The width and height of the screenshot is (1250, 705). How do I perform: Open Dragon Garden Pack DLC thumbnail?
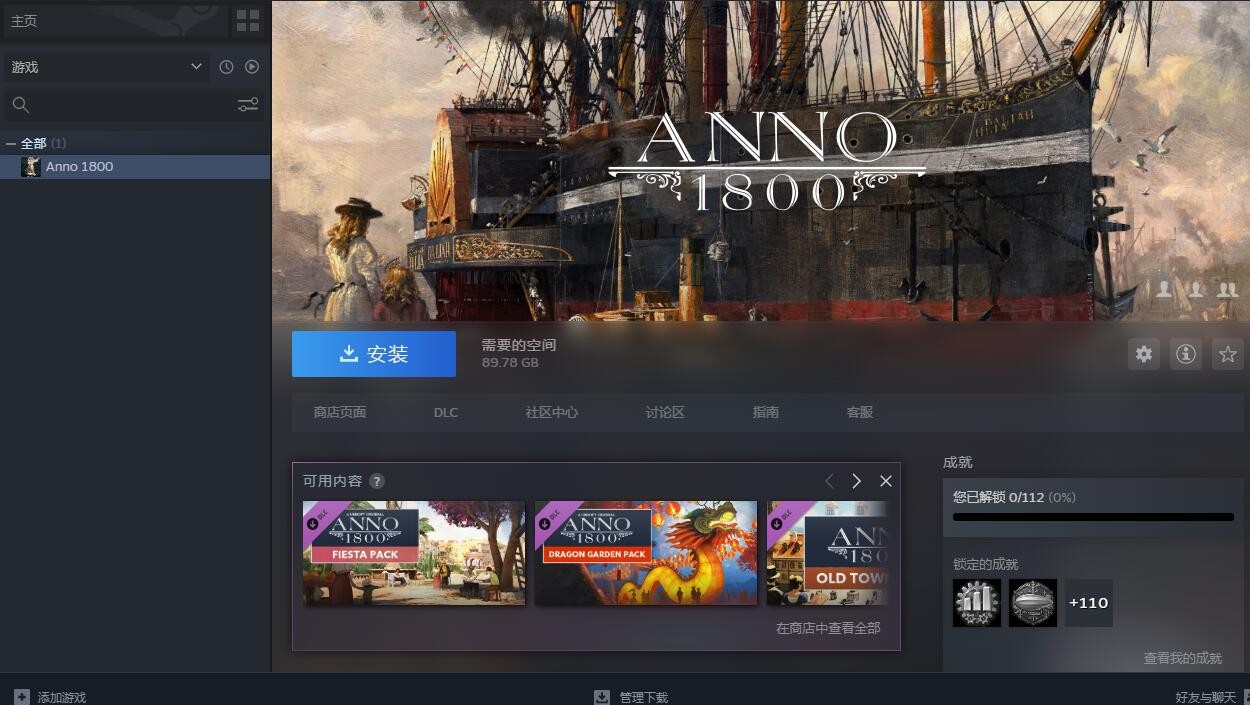pyautogui.click(x=646, y=553)
